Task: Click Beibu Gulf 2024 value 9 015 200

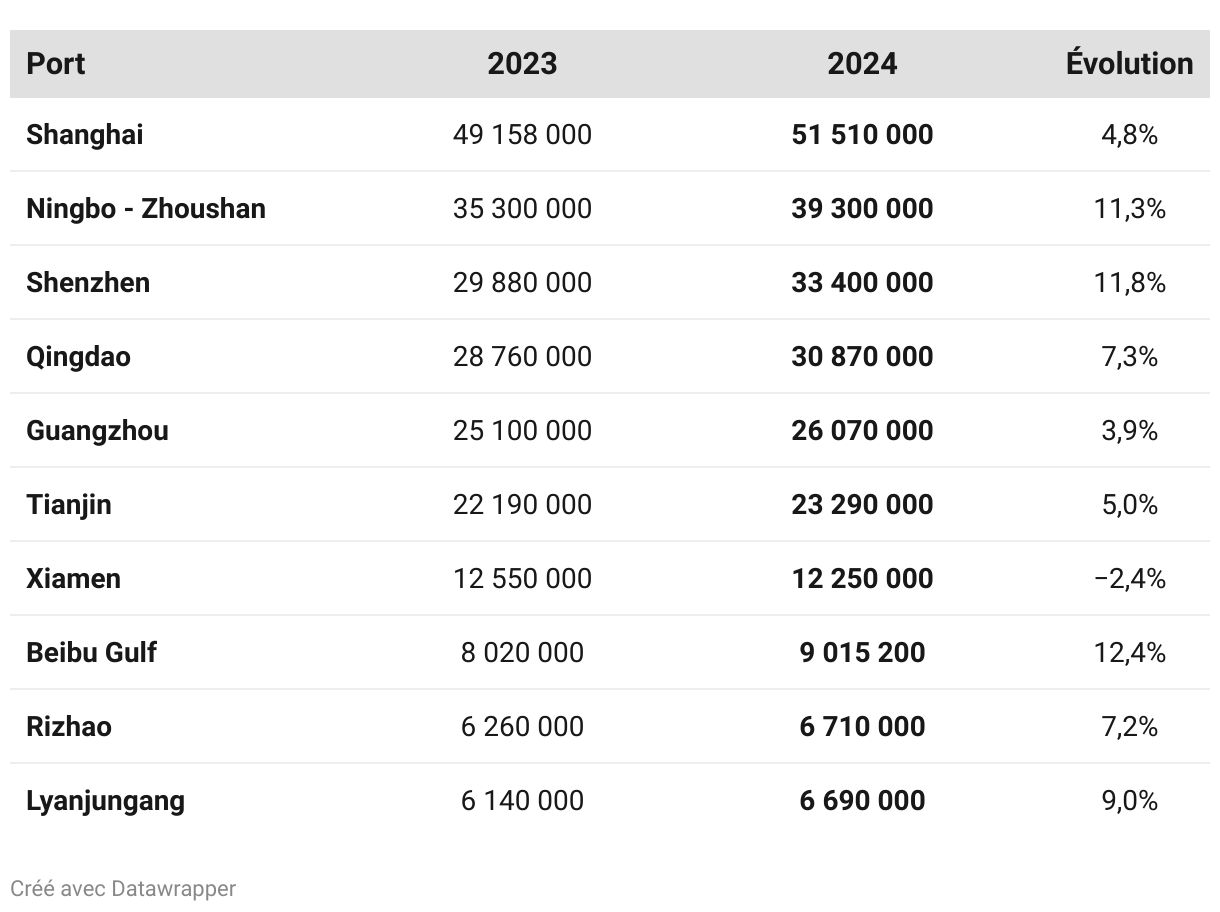Action: pos(862,653)
